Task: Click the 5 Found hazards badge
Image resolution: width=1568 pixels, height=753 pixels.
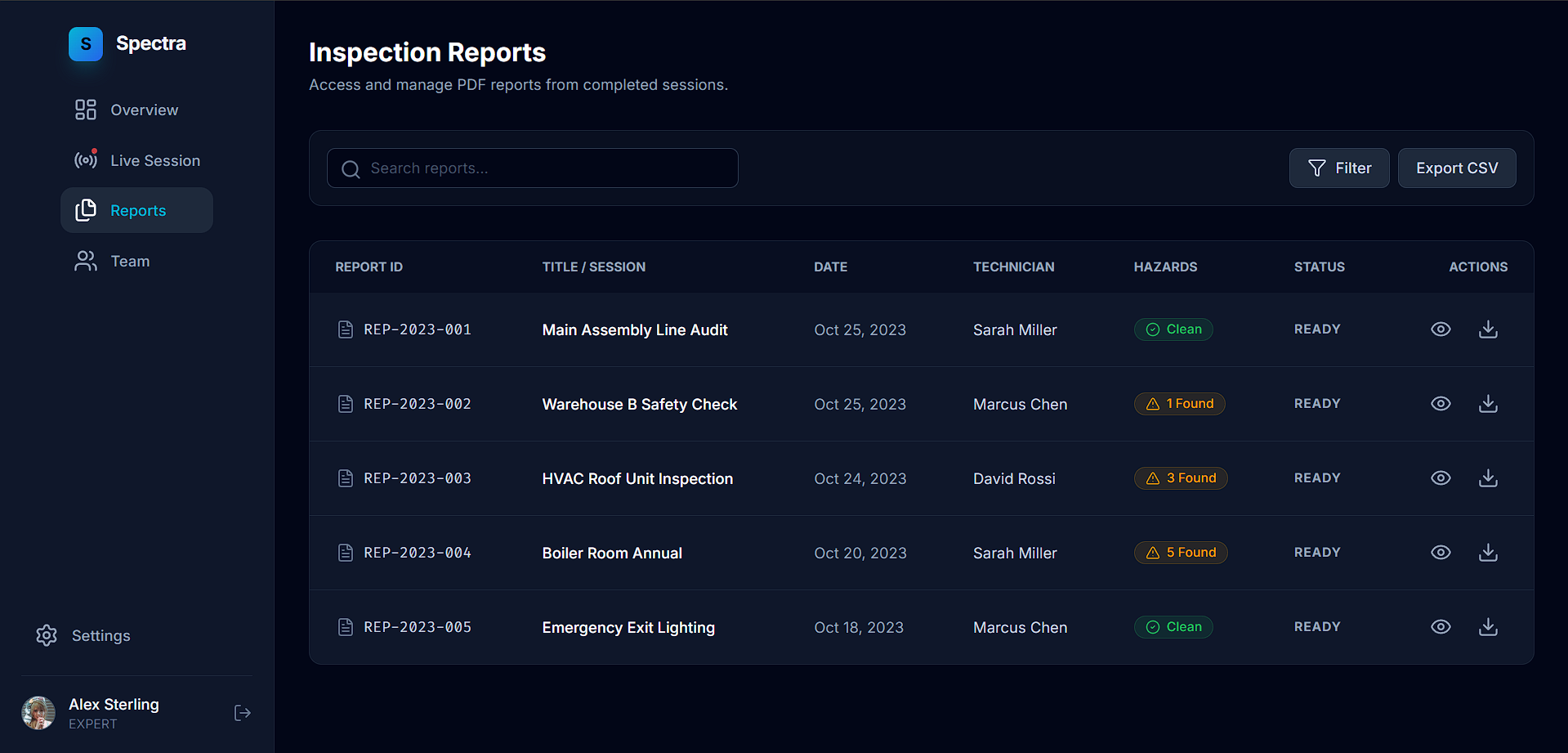Action: (1181, 553)
